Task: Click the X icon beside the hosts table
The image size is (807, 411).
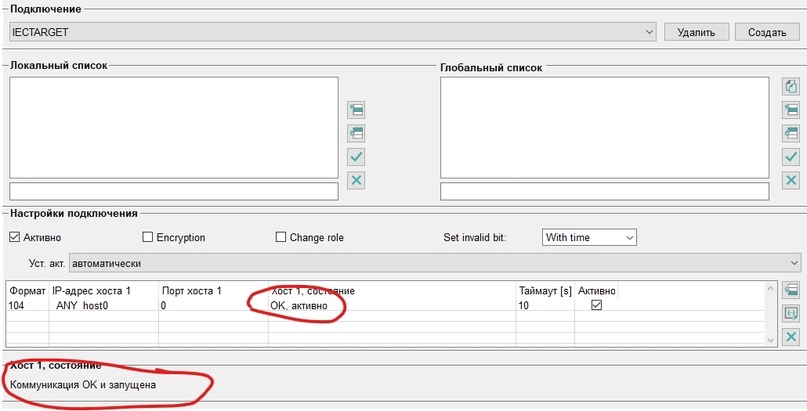Action: [x=791, y=337]
